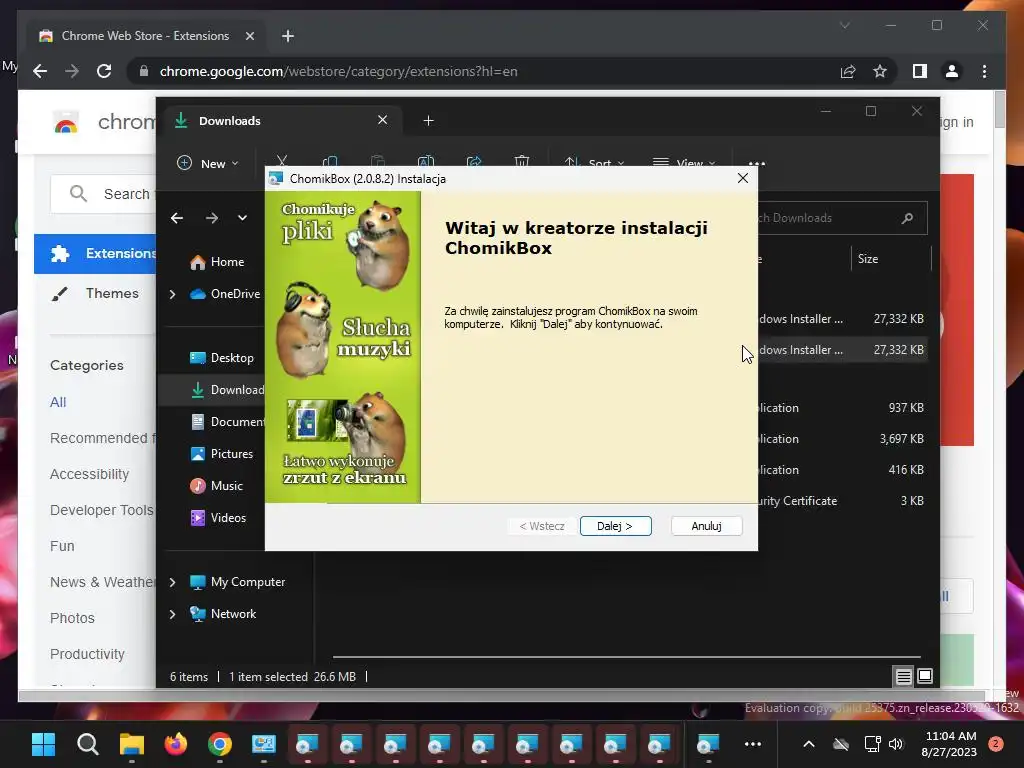Close the Chrome Web Store tab
Image resolution: width=1024 pixels, height=768 pixels.
pos(249,36)
